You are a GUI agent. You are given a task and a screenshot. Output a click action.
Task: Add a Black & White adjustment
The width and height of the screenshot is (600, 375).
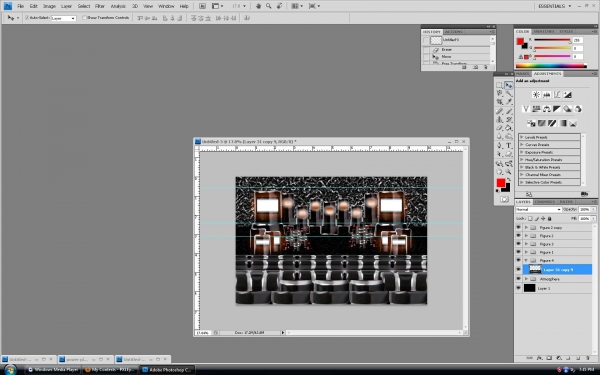557,109
